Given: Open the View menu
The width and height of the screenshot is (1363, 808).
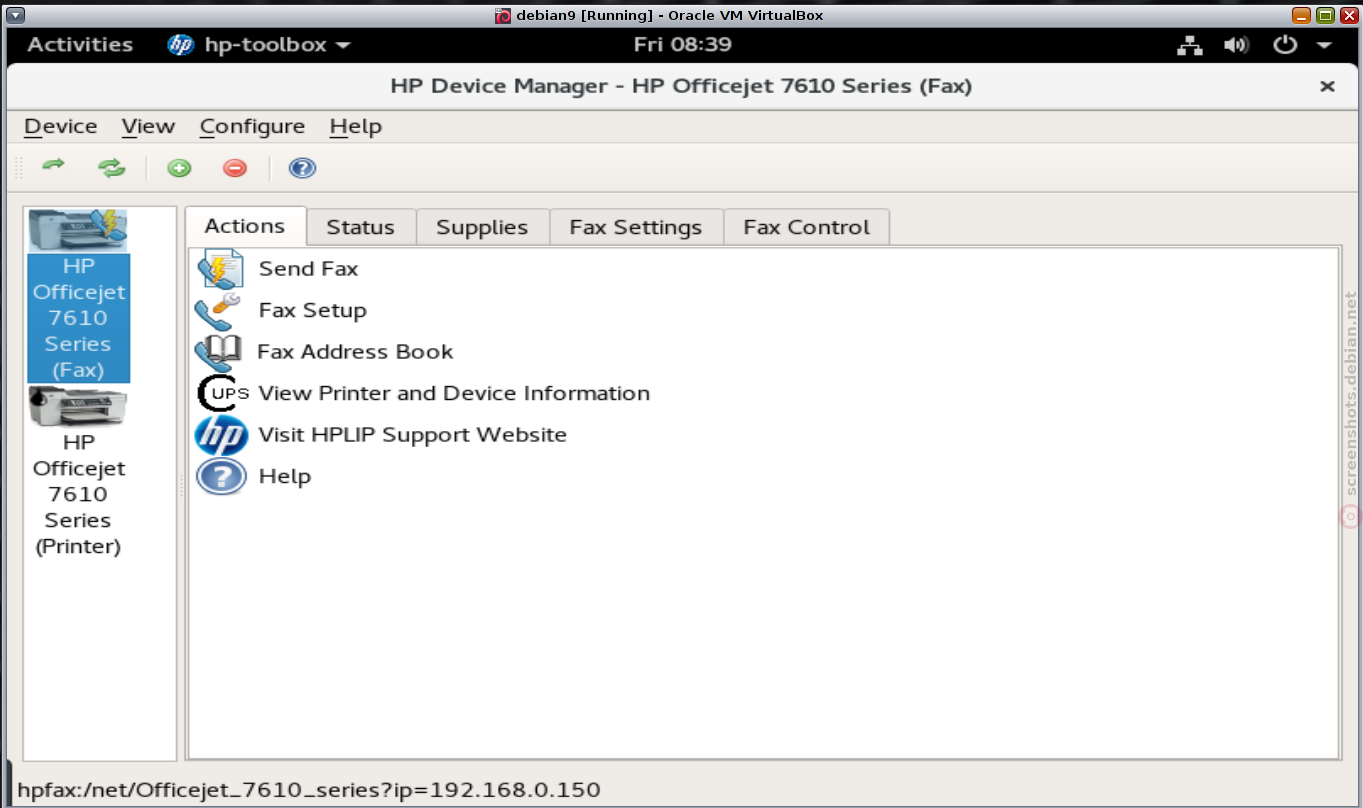Looking at the screenshot, I should pyautogui.click(x=148, y=126).
